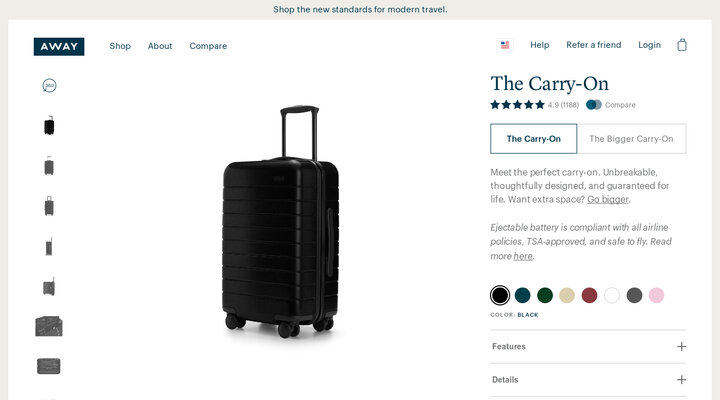
Task: Choose the navy blue color swatch
Action: pos(522,295)
